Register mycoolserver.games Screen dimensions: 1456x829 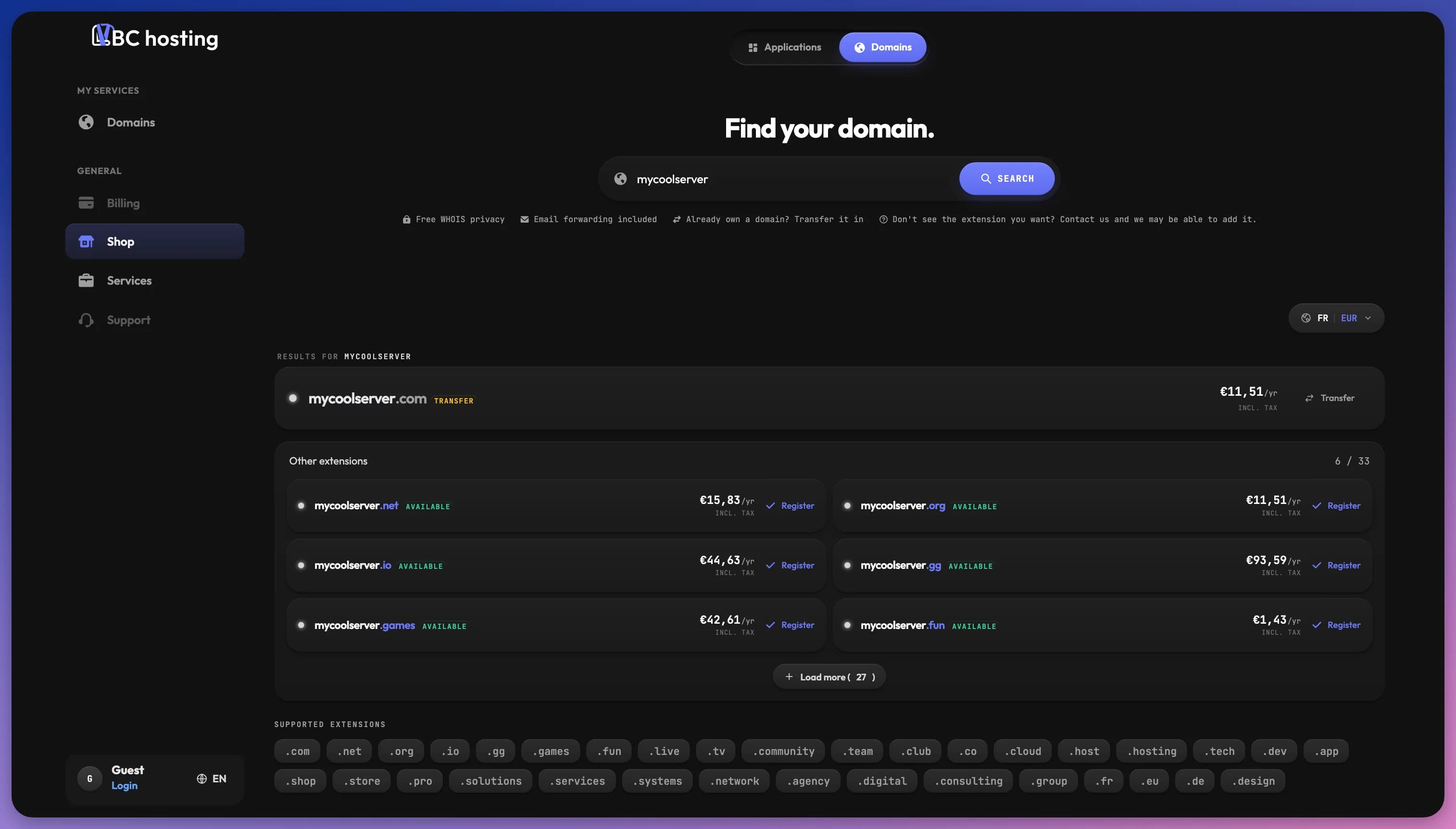click(x=790, y=625)
